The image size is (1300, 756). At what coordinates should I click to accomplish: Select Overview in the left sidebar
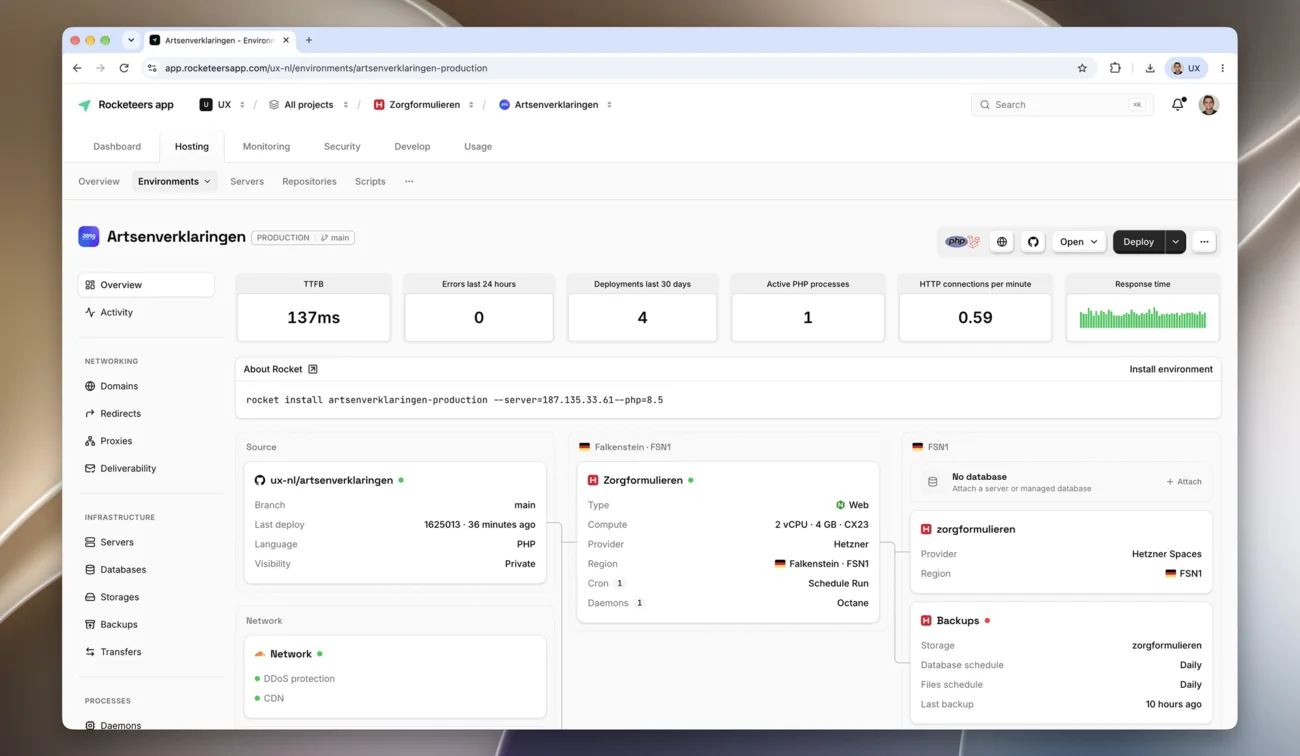(146, 285)
